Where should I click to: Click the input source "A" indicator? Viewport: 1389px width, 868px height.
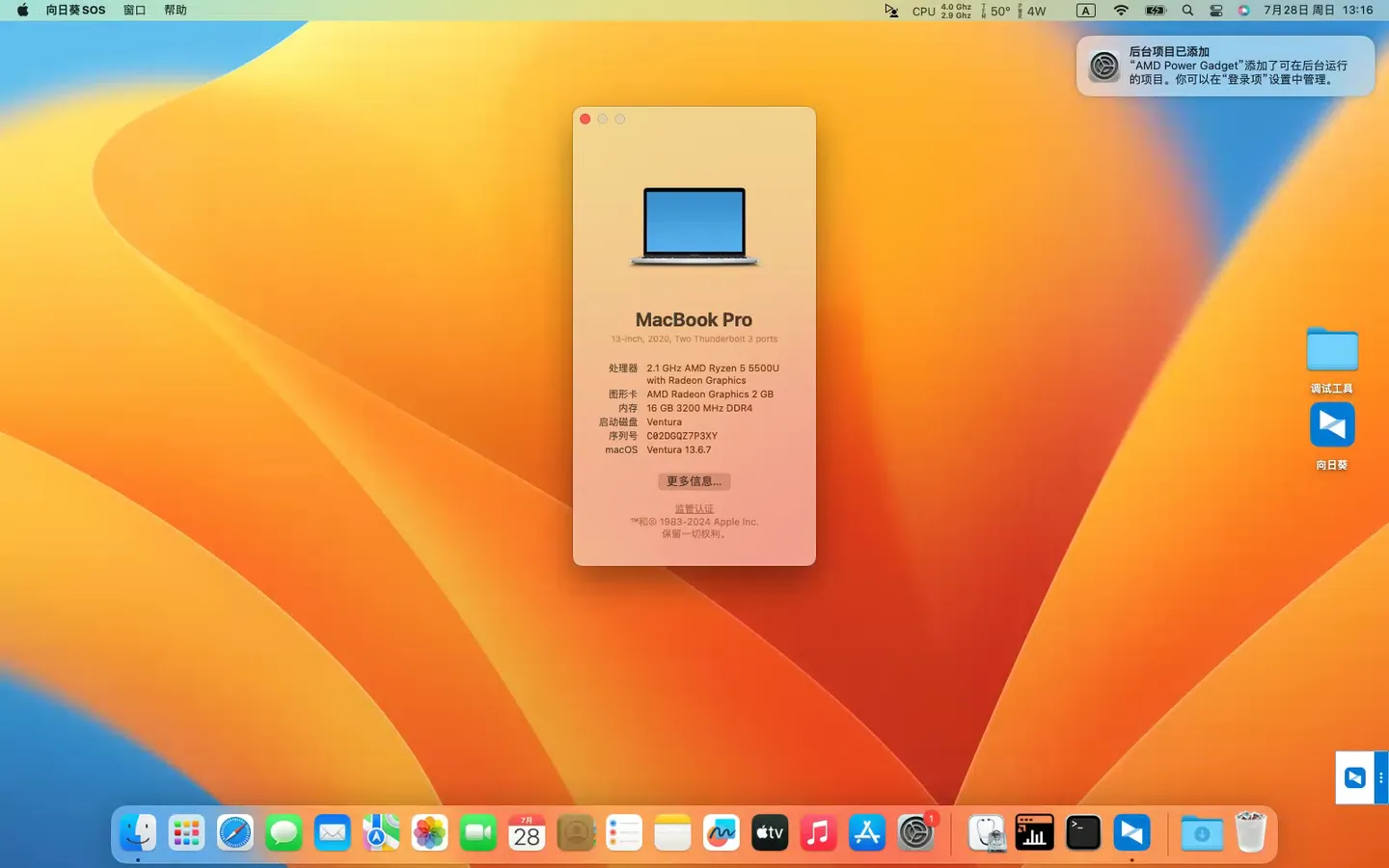pos(1085,10)
